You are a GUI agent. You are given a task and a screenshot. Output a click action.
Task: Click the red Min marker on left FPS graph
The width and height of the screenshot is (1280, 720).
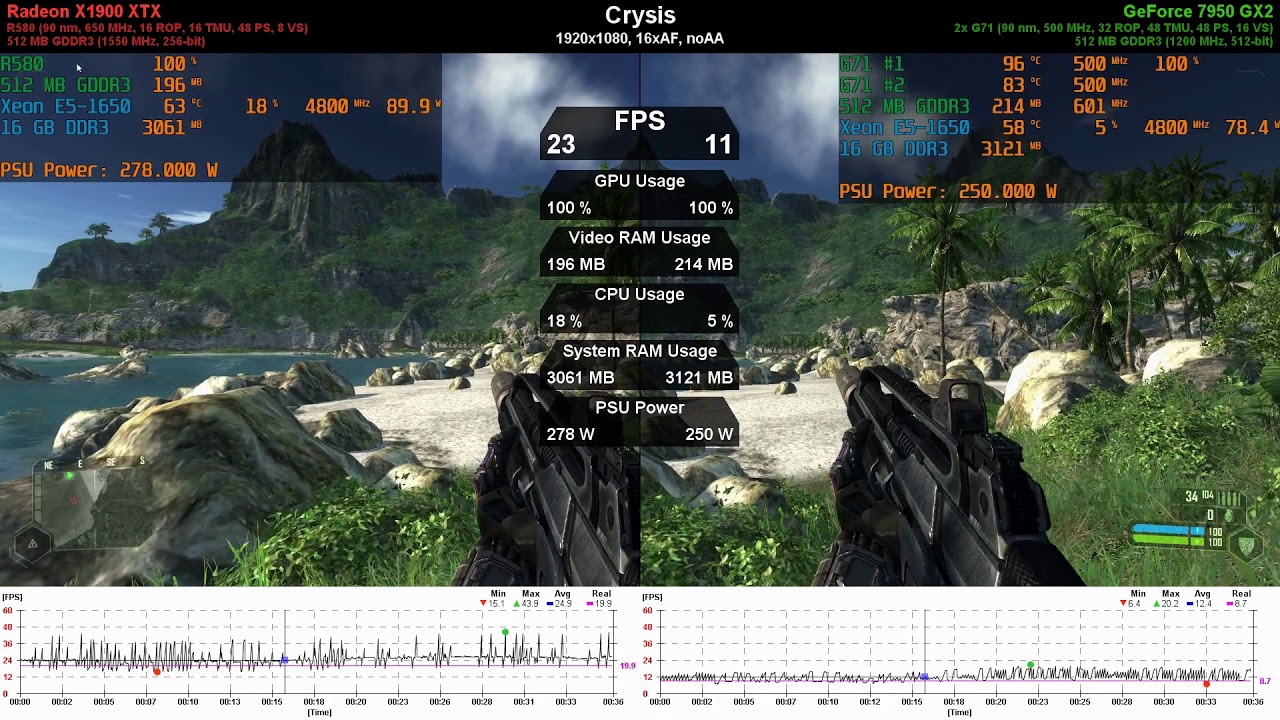157,671
